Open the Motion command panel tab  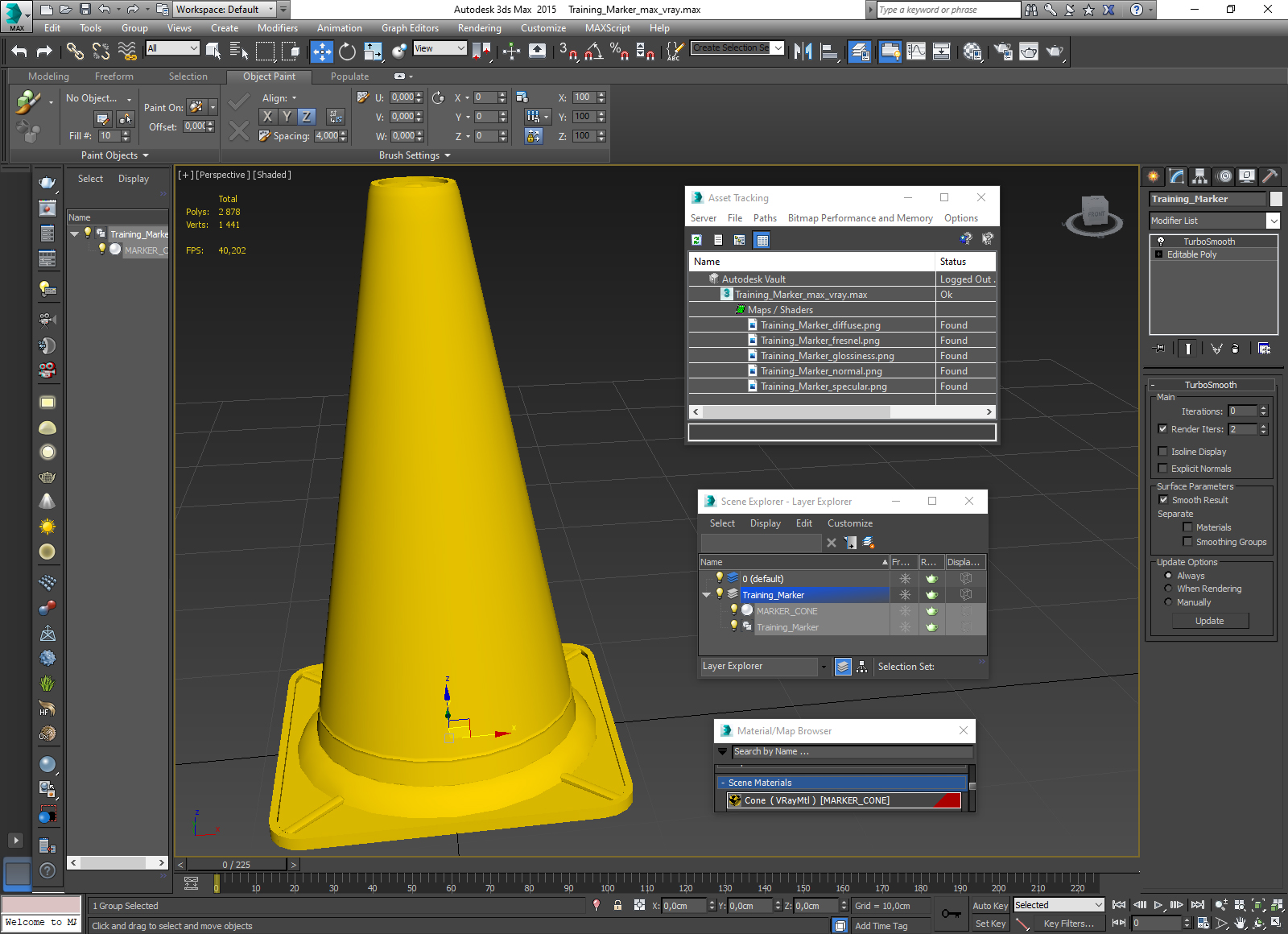pos(1224,176)
